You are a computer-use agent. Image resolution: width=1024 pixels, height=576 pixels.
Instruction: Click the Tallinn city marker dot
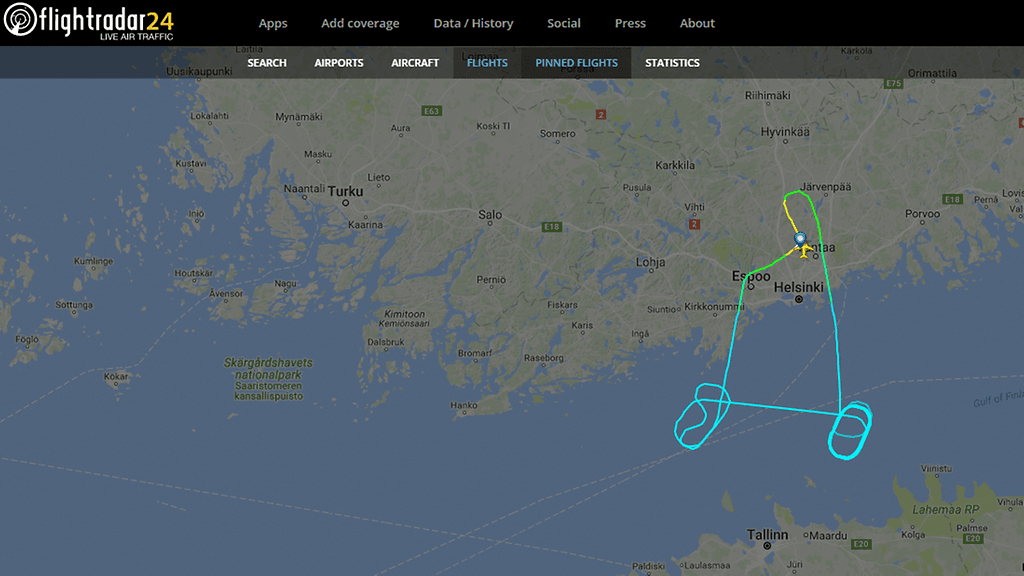[767, 546]
